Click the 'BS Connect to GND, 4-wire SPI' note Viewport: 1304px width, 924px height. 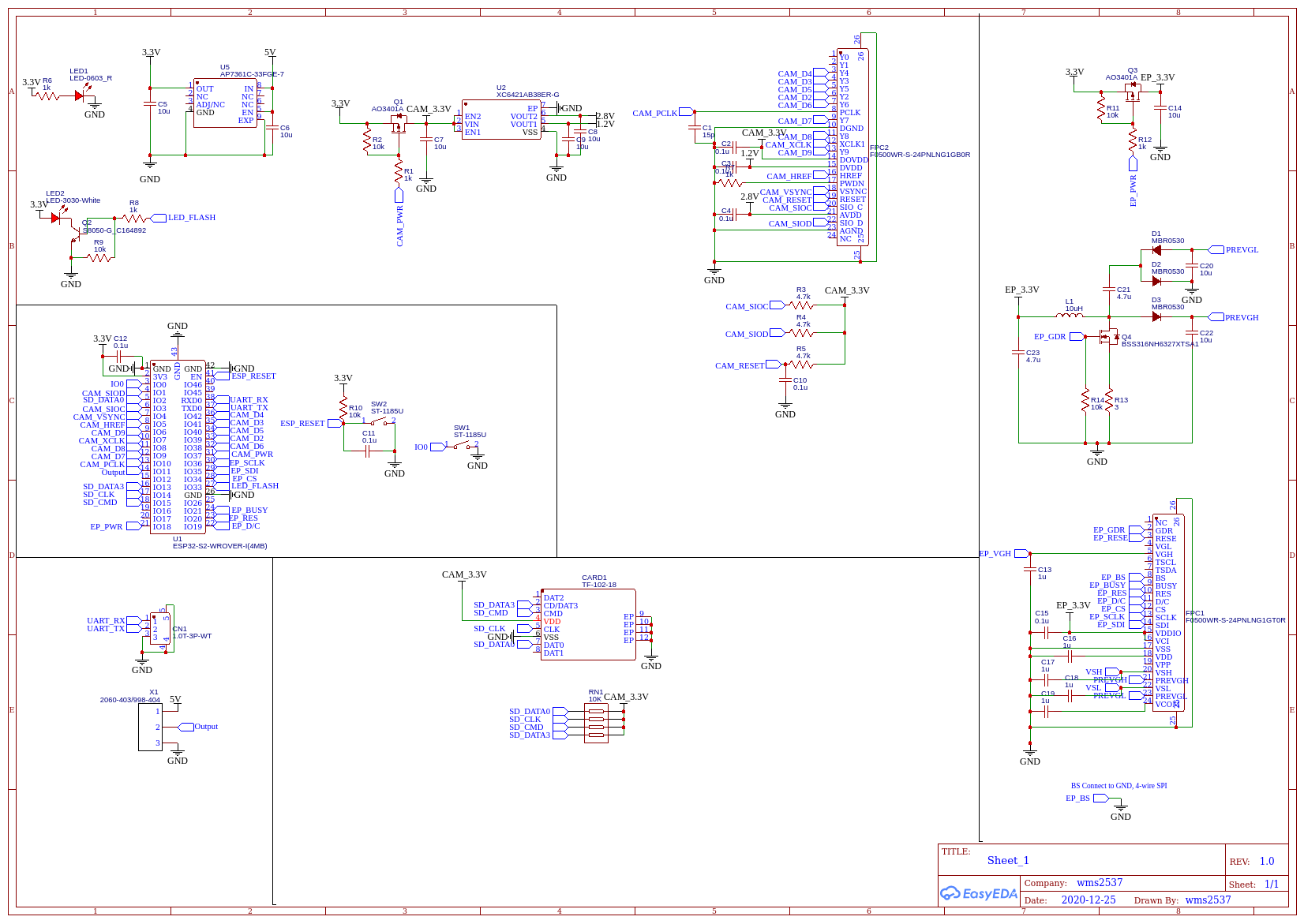1119,785
